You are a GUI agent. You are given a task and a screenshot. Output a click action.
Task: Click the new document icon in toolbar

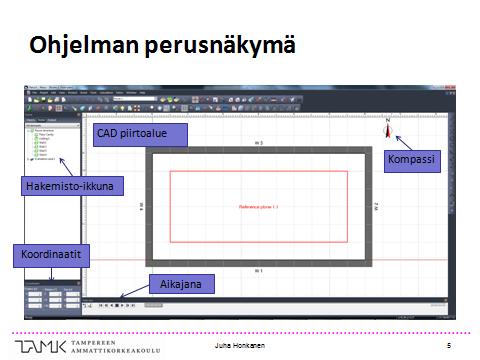pyautogui.click(x=30, y=100)
